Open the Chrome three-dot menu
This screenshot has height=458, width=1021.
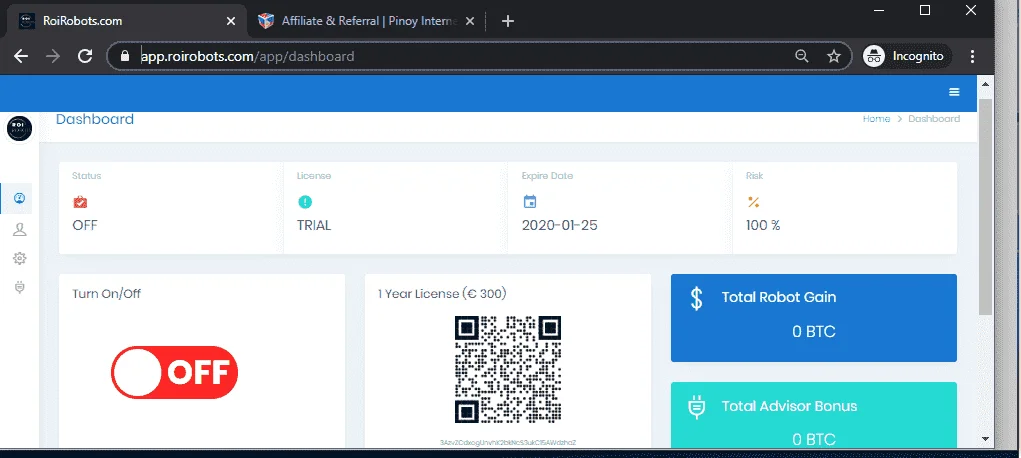[972, 56]
